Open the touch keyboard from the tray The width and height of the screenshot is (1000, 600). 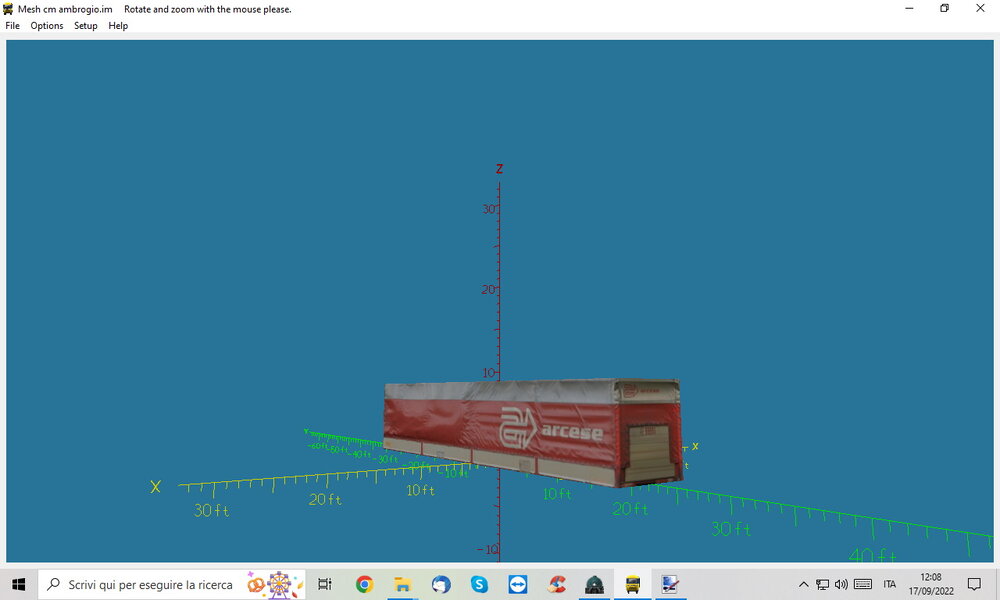(x=863, y=584)
